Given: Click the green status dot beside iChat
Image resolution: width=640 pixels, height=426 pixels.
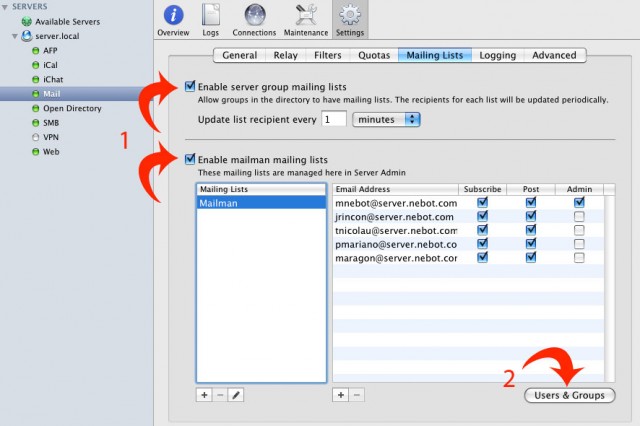Looking at the screenshot, I should (36, 80).
